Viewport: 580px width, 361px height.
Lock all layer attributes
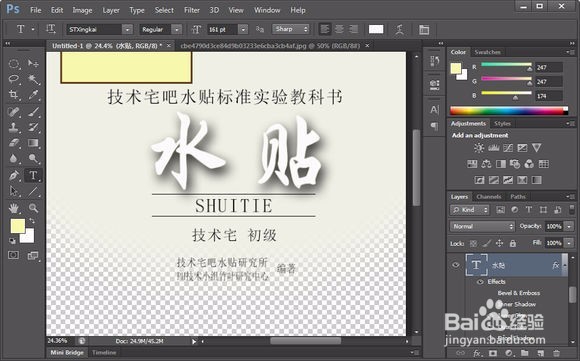point(513,243)
